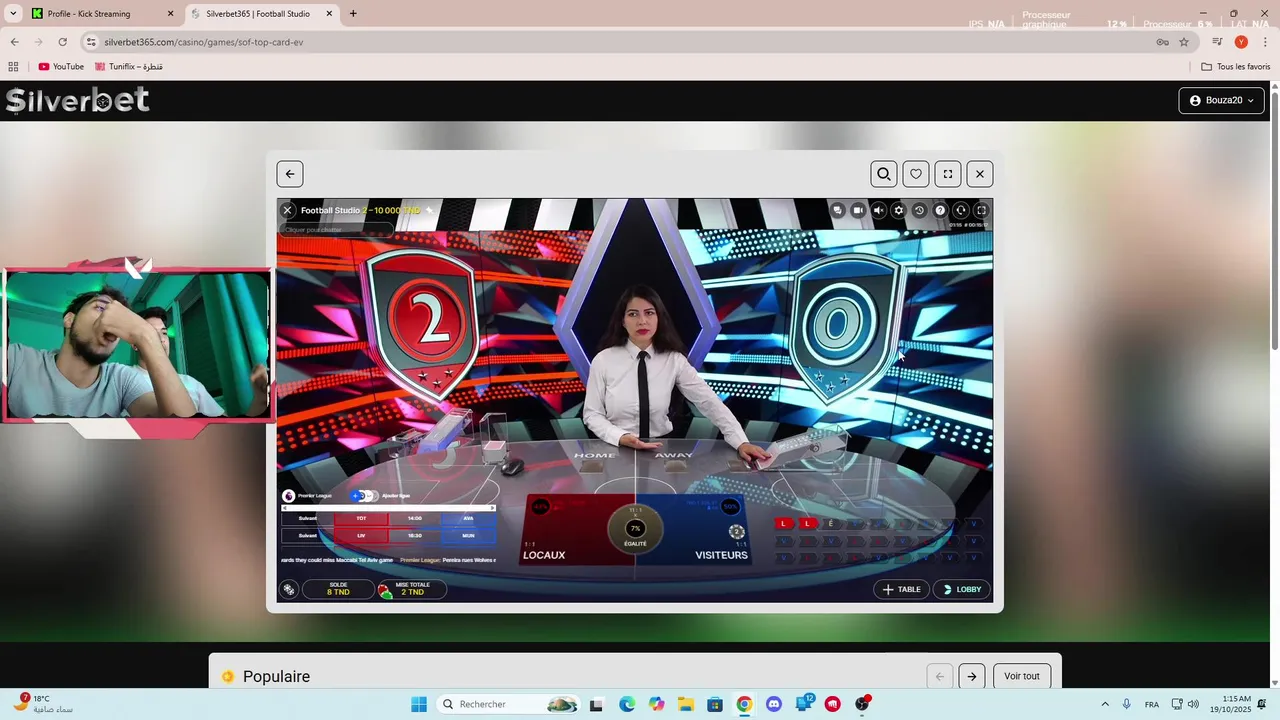Open the tab search dropdown arrow

pyautogui.click(x=13, y=14)
